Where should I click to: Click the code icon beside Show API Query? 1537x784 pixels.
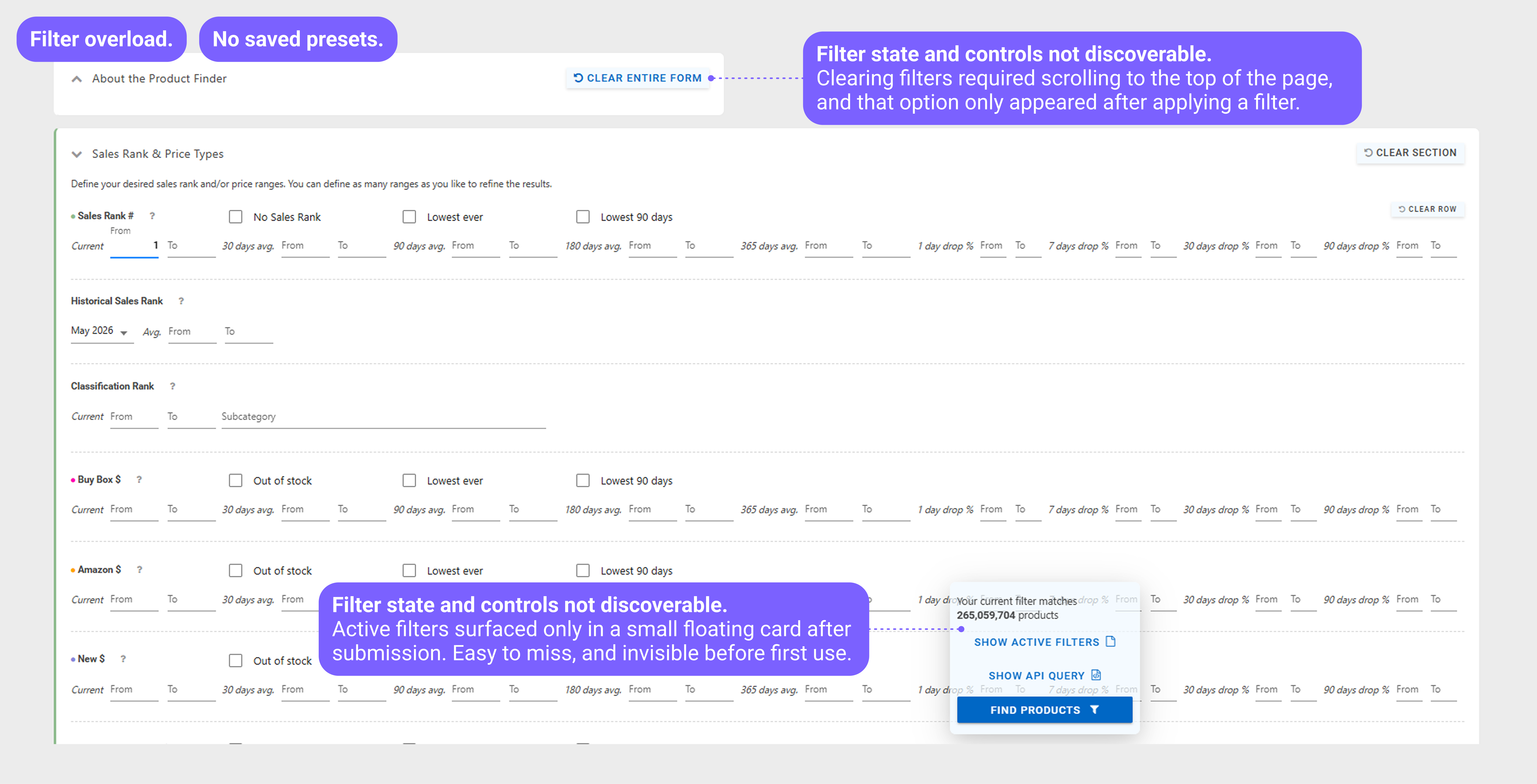click(1096, 675)
